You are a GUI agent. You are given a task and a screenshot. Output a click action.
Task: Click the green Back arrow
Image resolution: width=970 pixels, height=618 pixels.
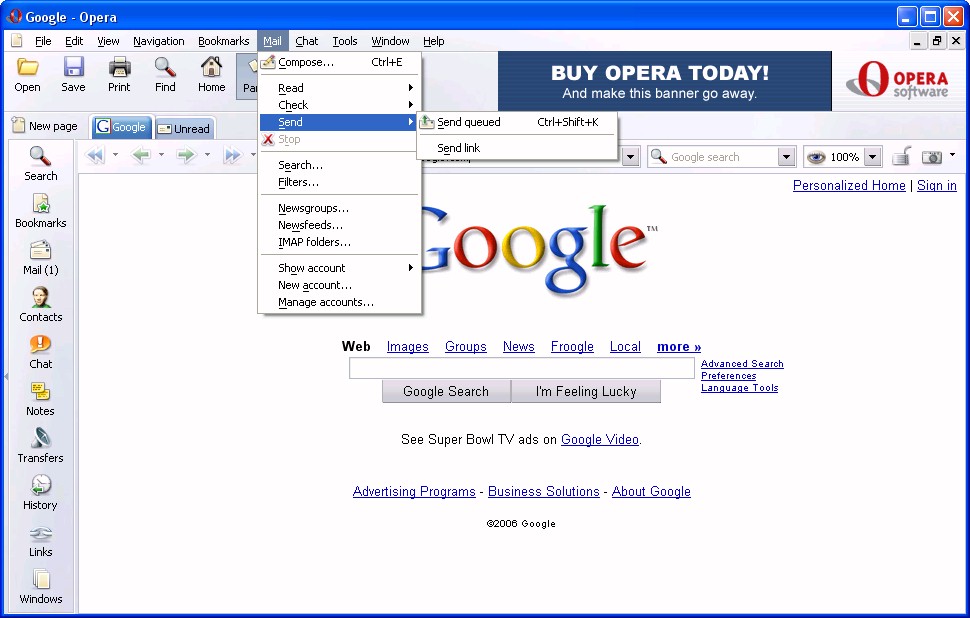click(x=141, y=155)
